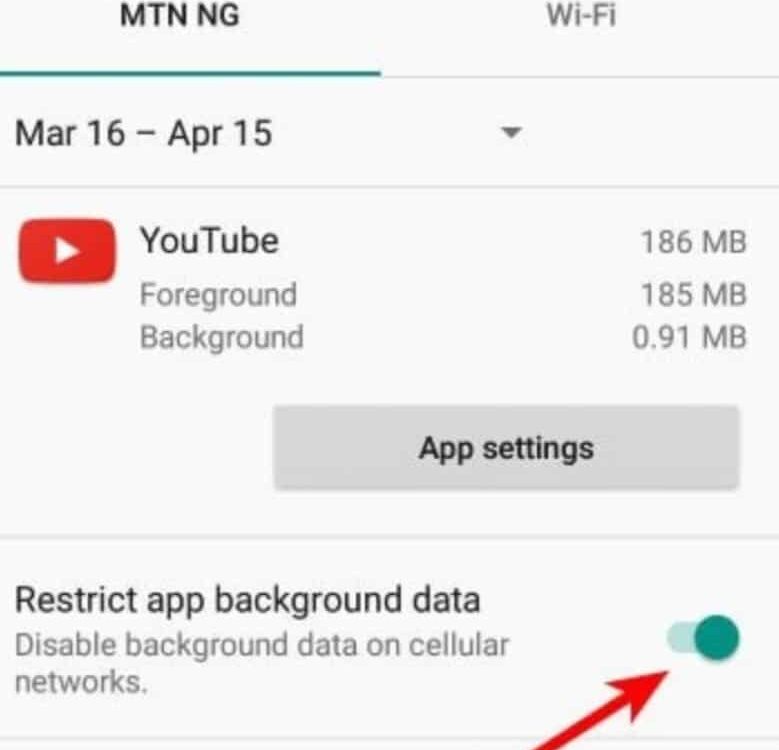Screen dimensions: 779x750
Task: Tap the Restrict app background data label
Action: coord(247,600)
